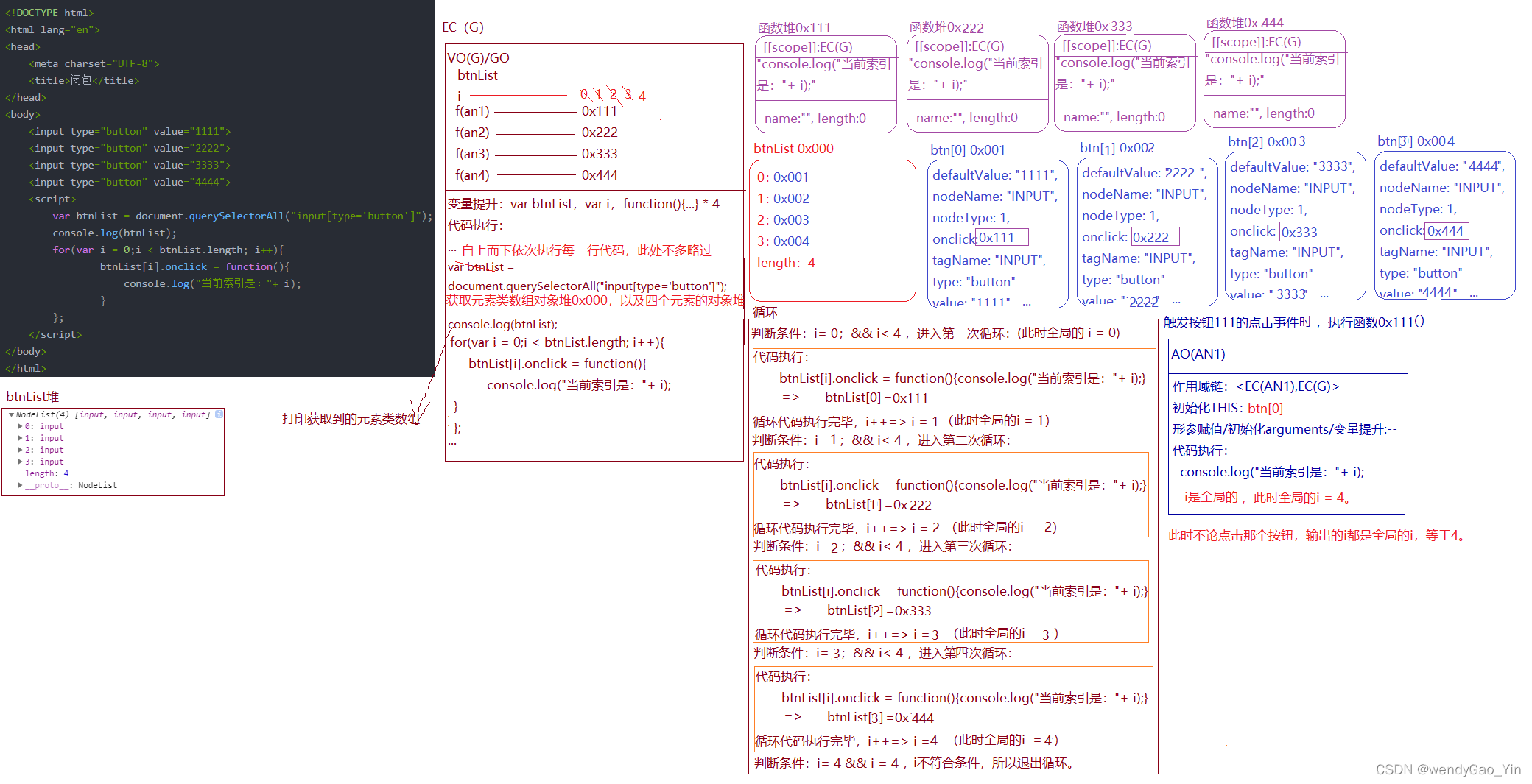
Task: Click the 'f(an4)' entry in VO(G)
Action: 472,175
